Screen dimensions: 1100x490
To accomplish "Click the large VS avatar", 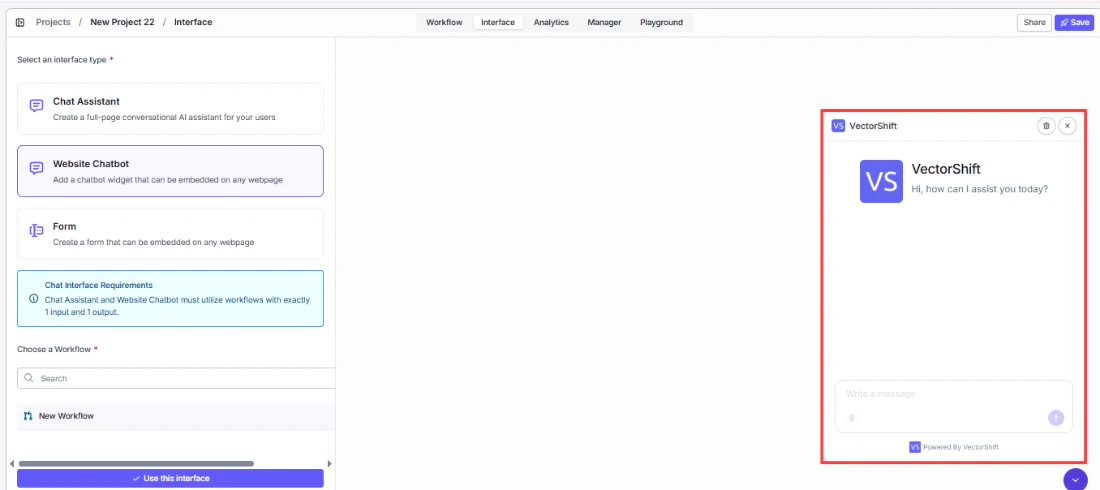I will pos(881,181).
